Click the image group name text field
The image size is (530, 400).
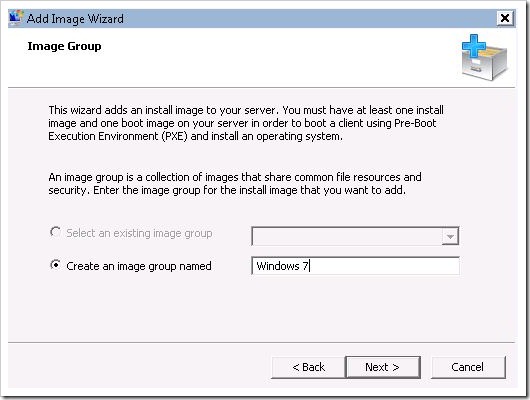(355, 266)
